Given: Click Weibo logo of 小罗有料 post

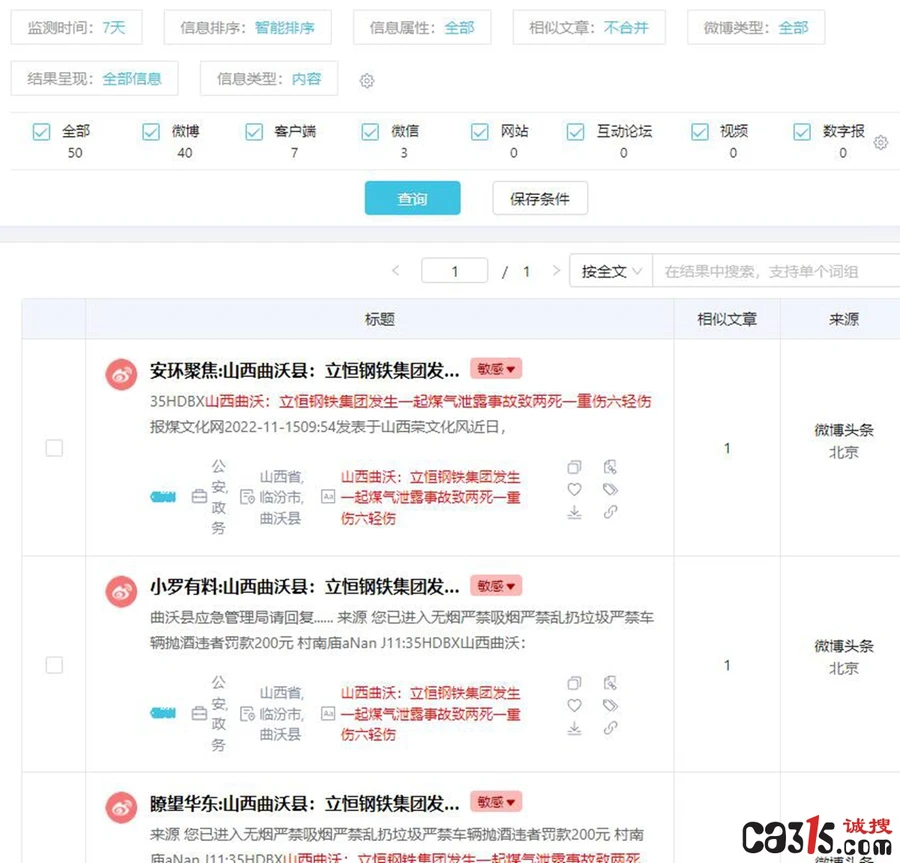Looking at the screenshot, I should coord(121,592).
